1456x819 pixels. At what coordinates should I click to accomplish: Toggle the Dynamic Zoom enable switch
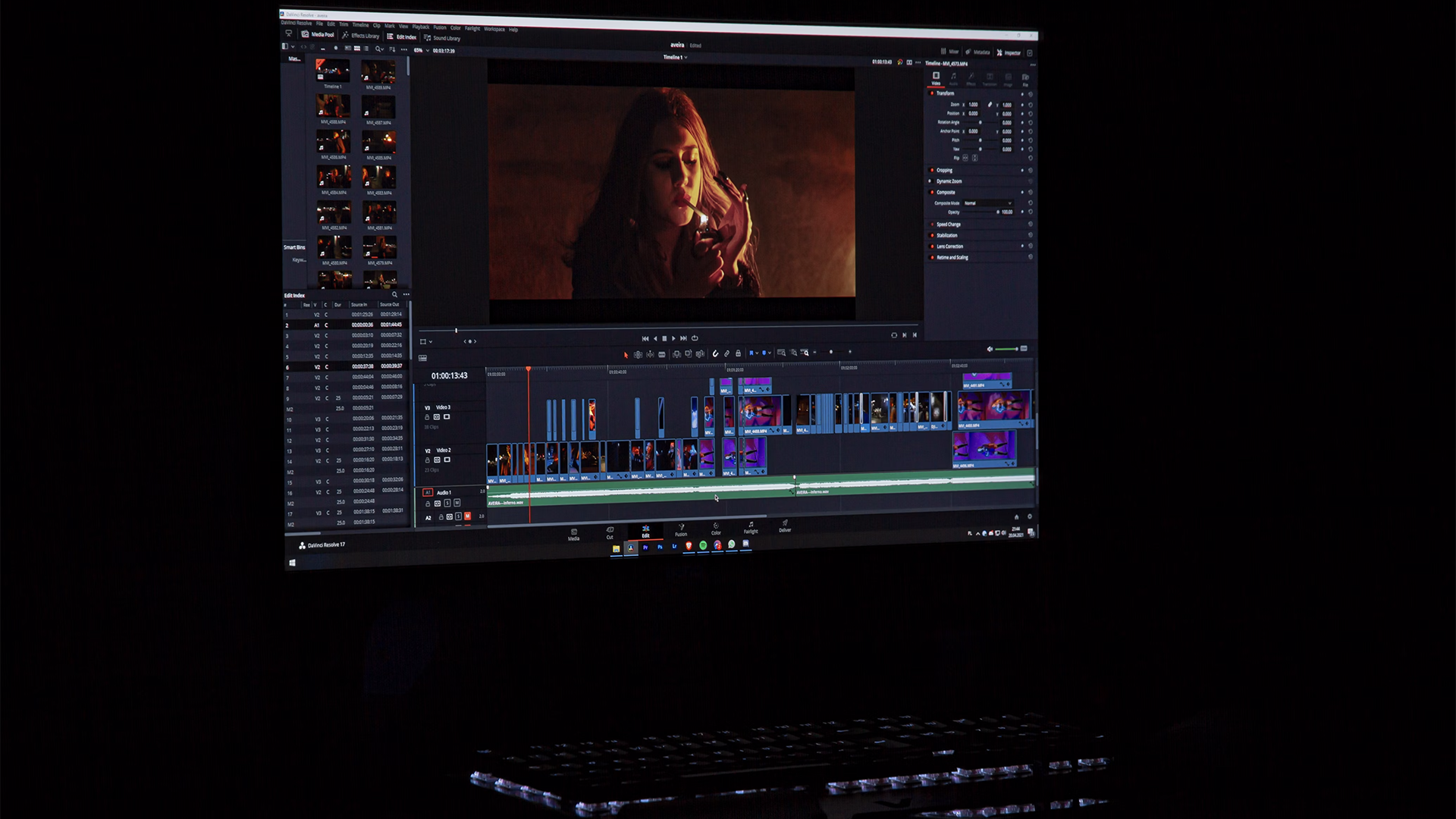(932, 181)
